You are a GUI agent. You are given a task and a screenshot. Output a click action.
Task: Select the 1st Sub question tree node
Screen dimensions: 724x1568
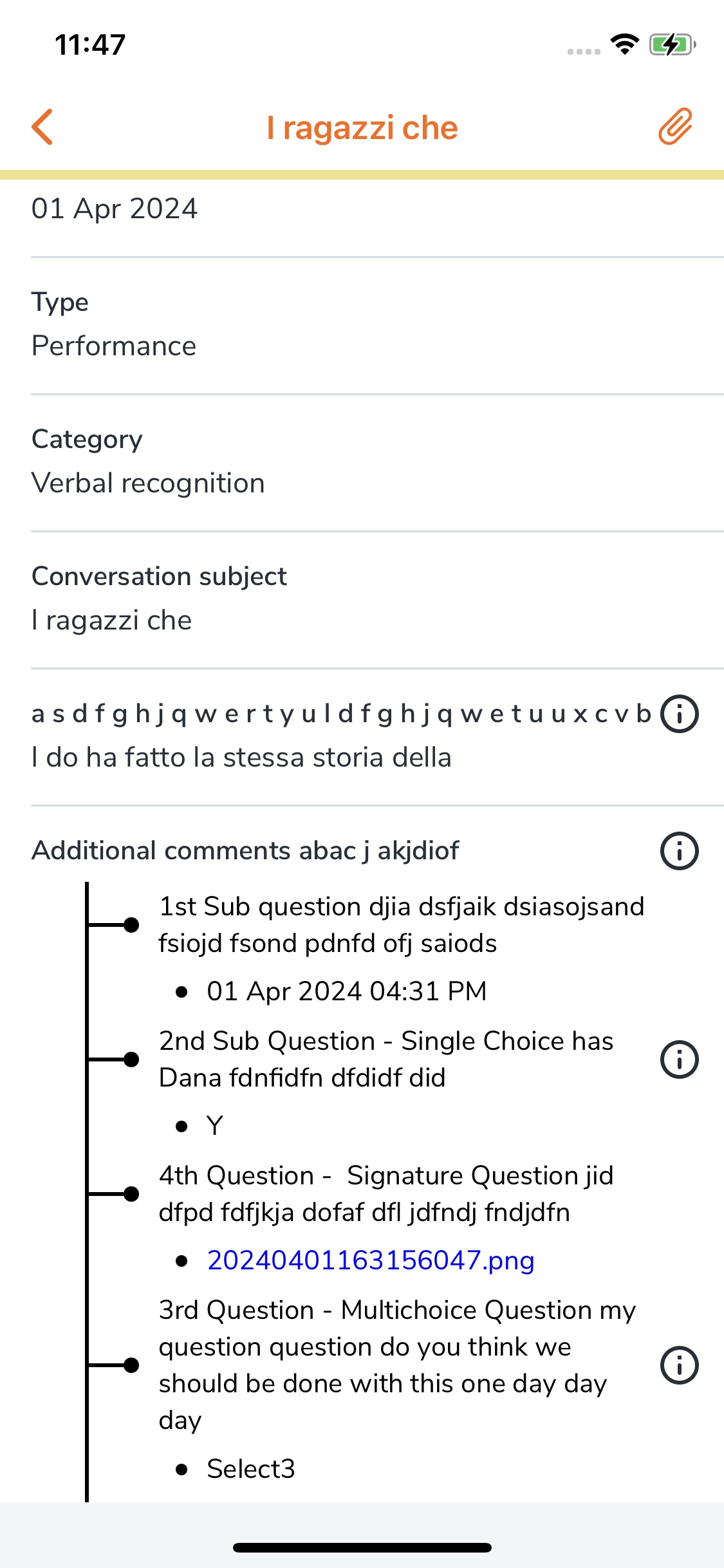click(x=401, y=925)
